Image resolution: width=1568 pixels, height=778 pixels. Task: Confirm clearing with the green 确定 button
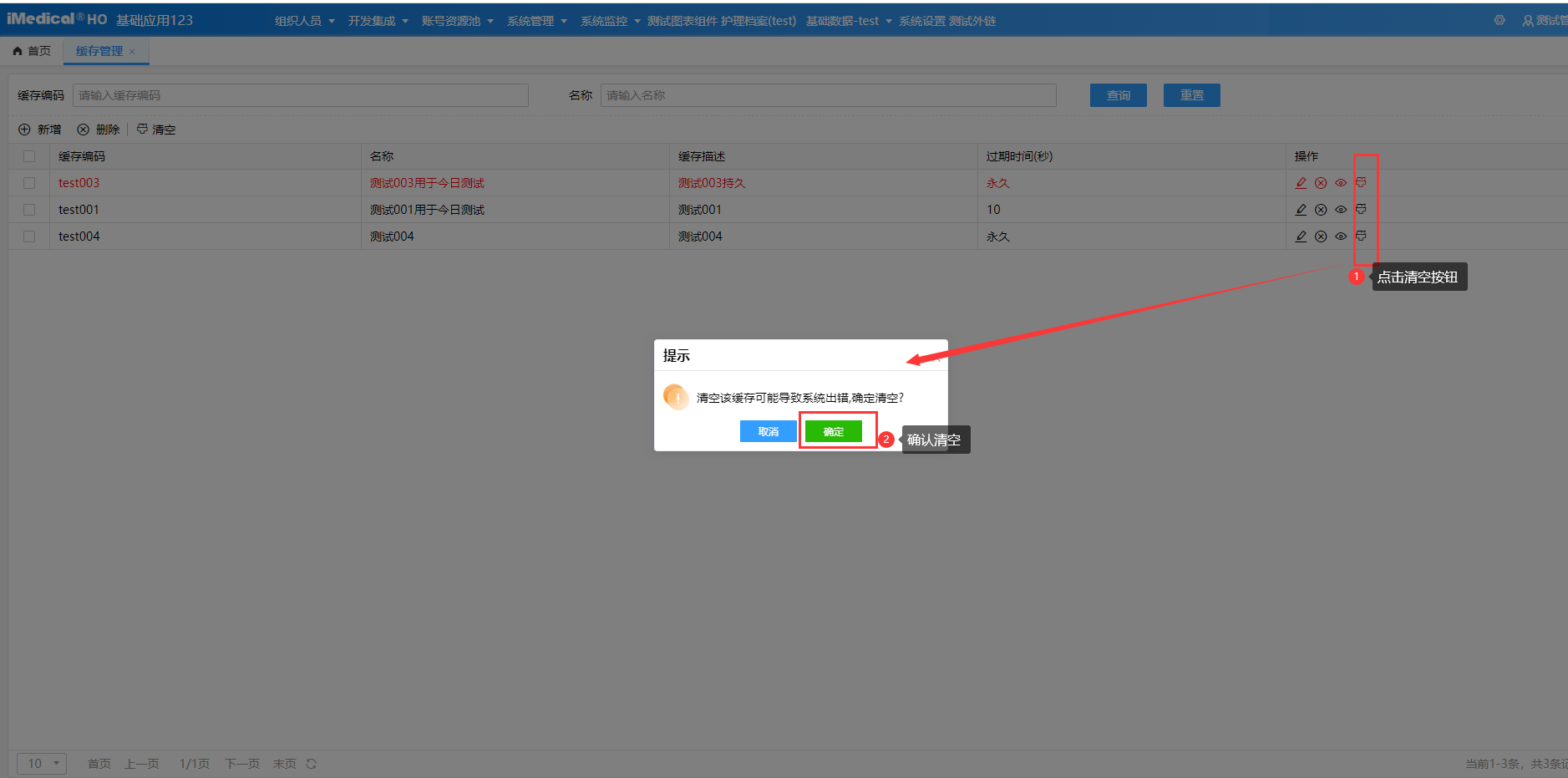point(833,431)
